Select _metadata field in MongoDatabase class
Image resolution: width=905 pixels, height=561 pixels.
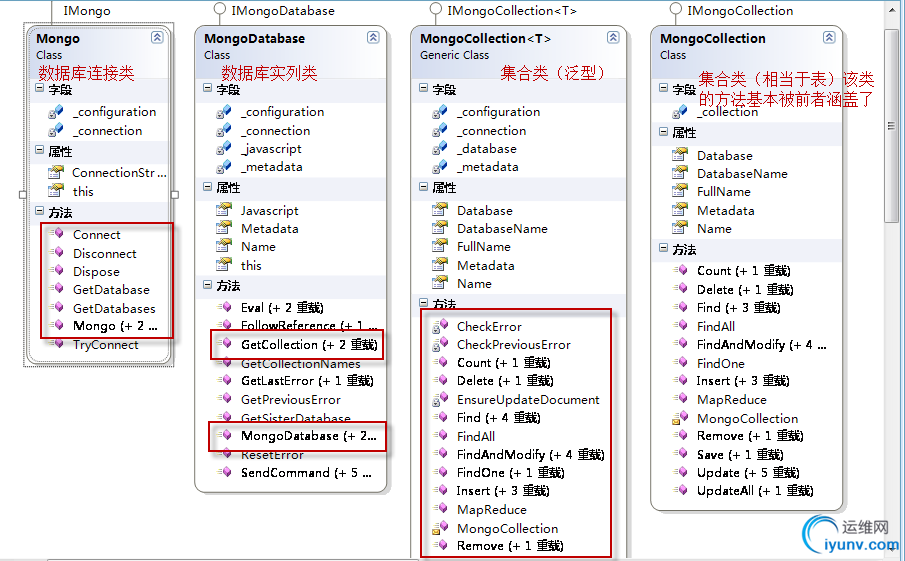271,167
